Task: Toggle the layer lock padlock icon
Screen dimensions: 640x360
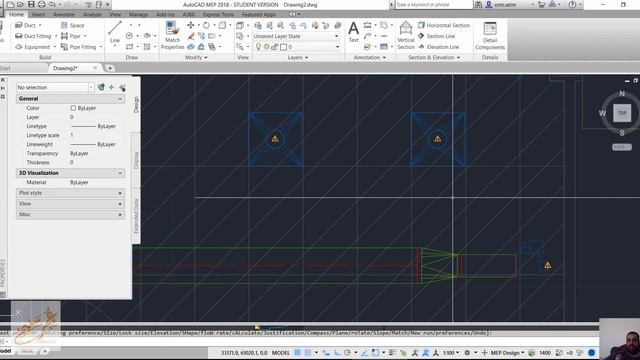Action: [275, 47]
